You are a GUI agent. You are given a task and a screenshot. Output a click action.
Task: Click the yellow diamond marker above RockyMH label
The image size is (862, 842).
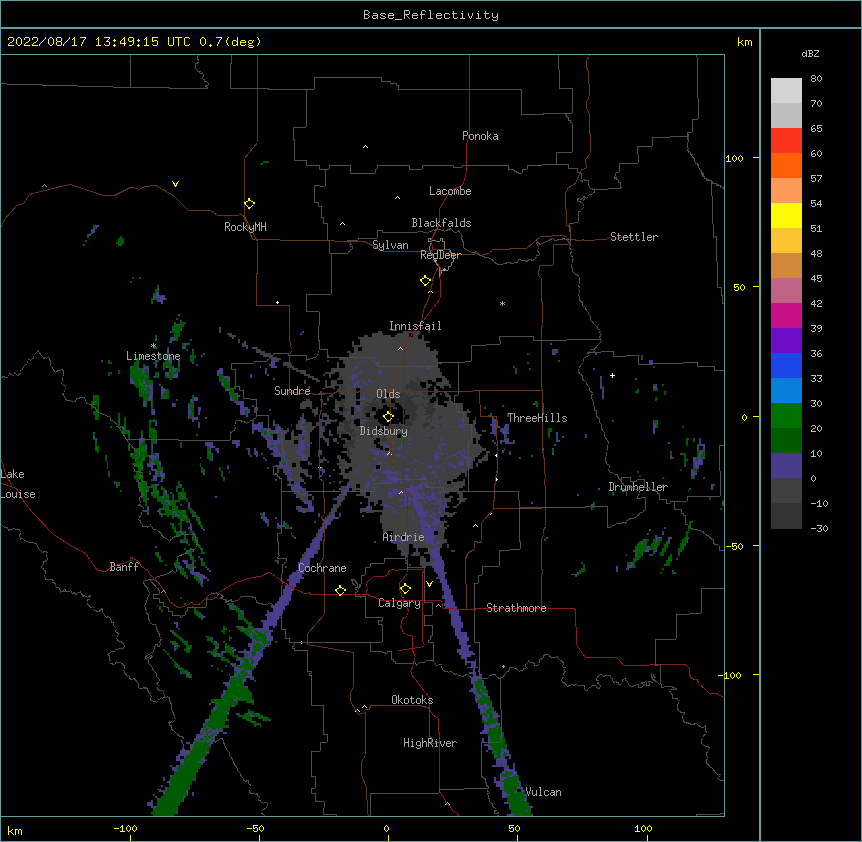(250, 204)
